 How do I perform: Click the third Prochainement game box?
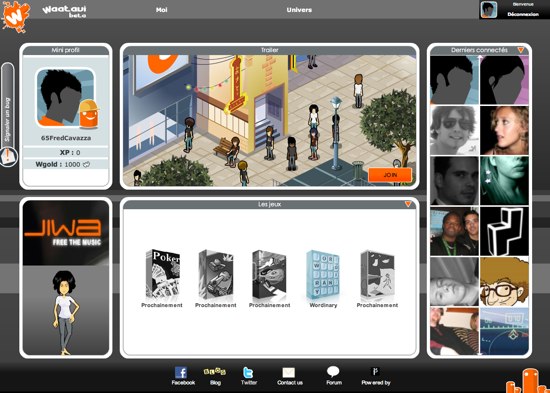tap(269, 274)
